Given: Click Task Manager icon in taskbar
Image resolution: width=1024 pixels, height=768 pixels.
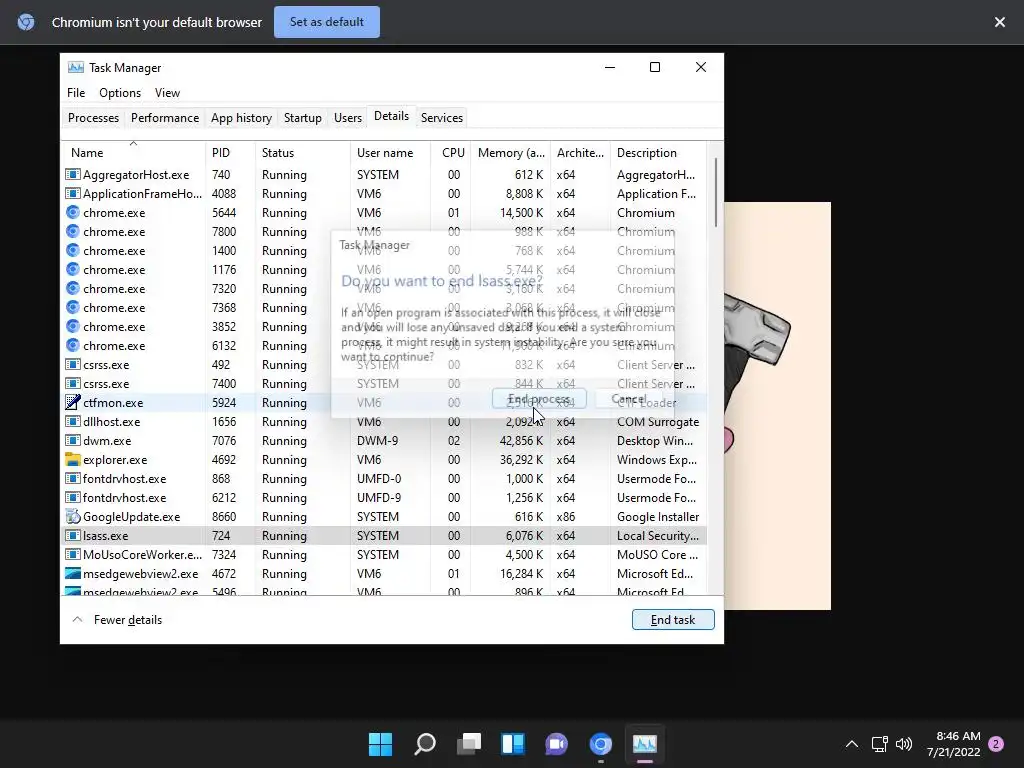Looking at the screenshot, I should point(645,744).
